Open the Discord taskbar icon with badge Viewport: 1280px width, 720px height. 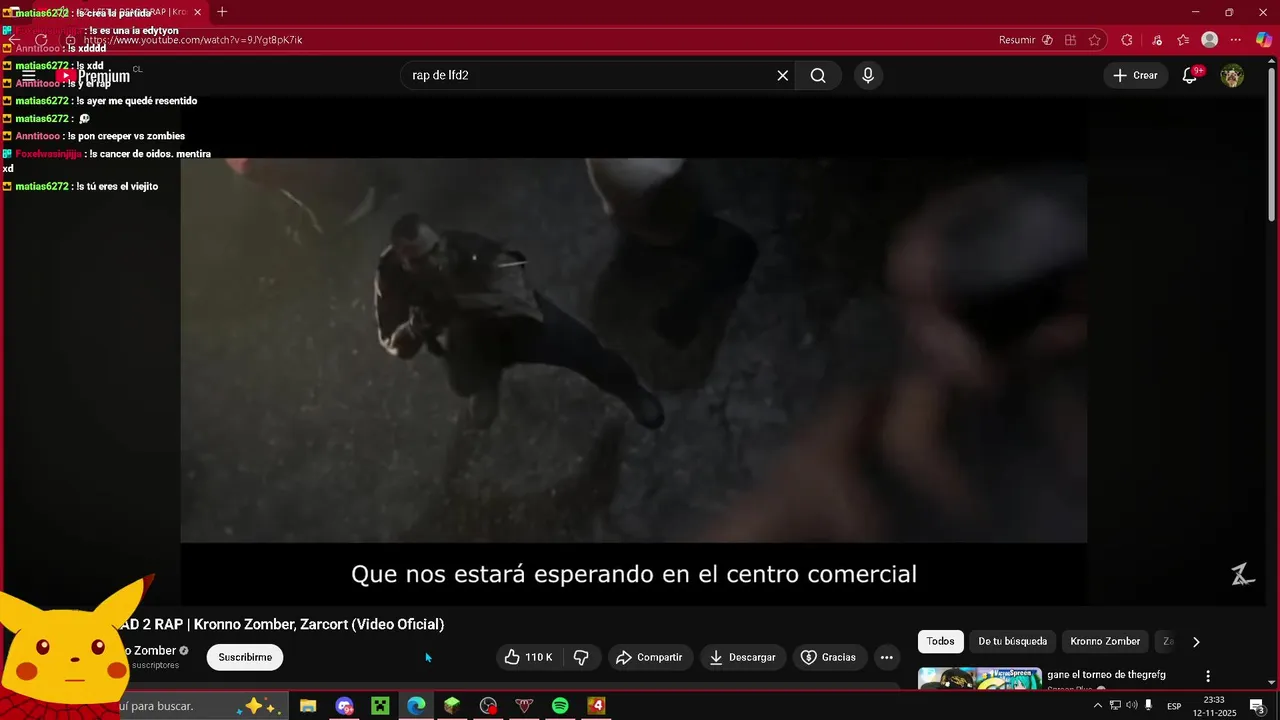(345, 706)
